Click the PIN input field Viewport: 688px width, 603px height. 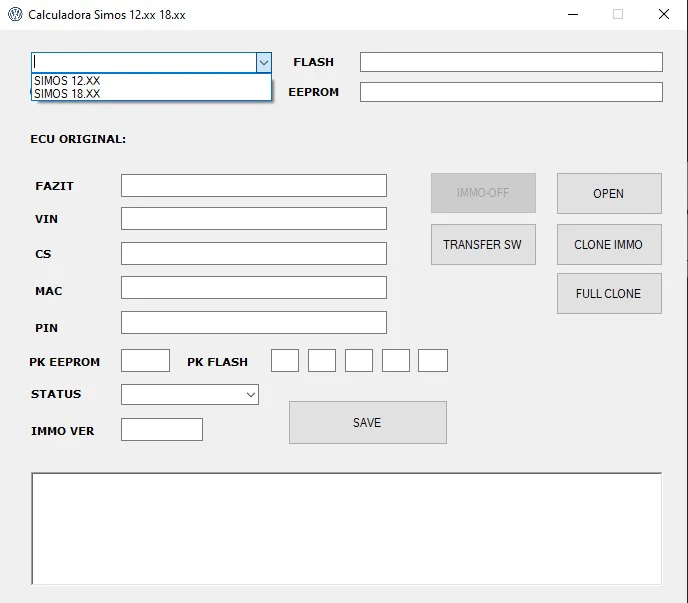coord(254,323)
